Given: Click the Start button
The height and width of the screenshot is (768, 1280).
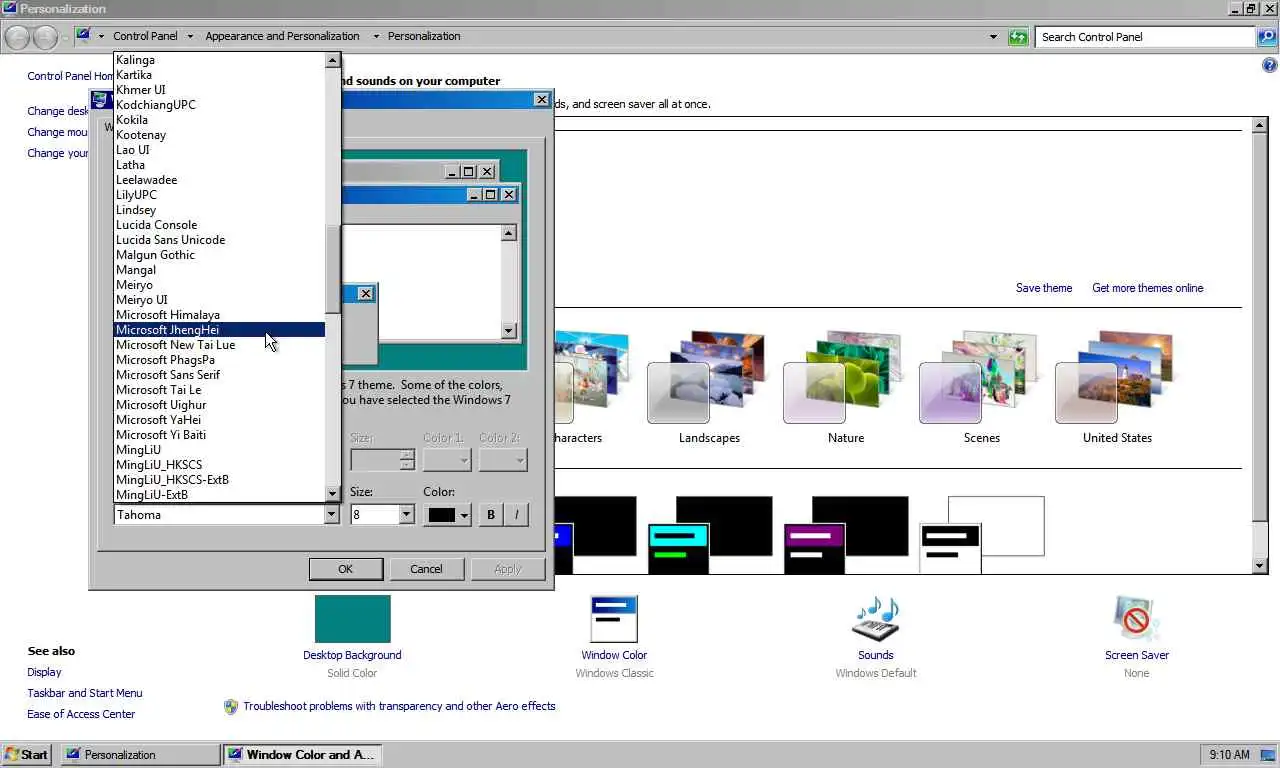Looking at the screenshot, I should coord(27,755).
